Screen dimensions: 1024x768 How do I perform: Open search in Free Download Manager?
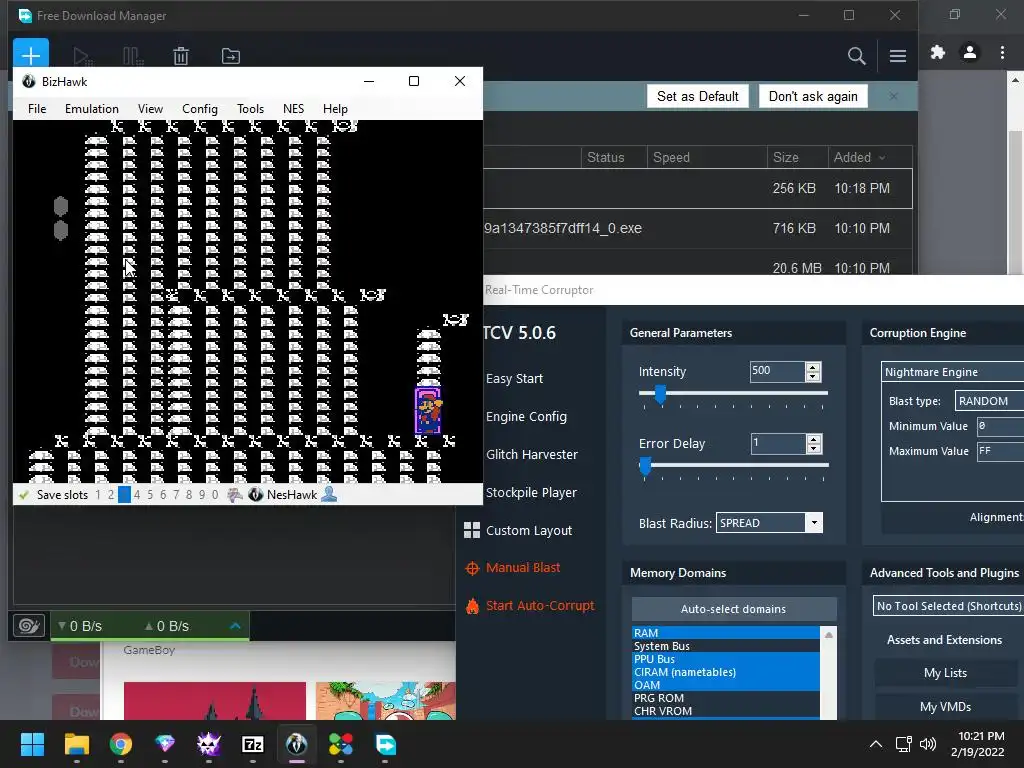click(856, 56)
